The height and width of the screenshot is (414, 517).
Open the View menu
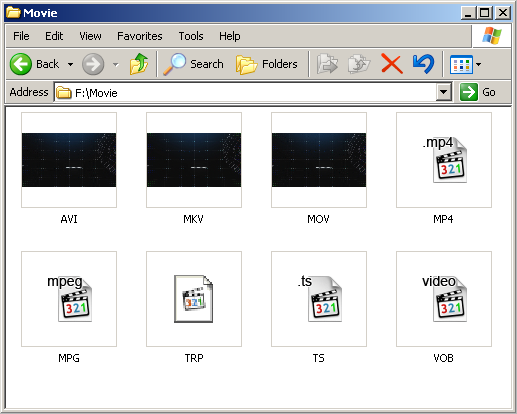[x=90, y=36]
